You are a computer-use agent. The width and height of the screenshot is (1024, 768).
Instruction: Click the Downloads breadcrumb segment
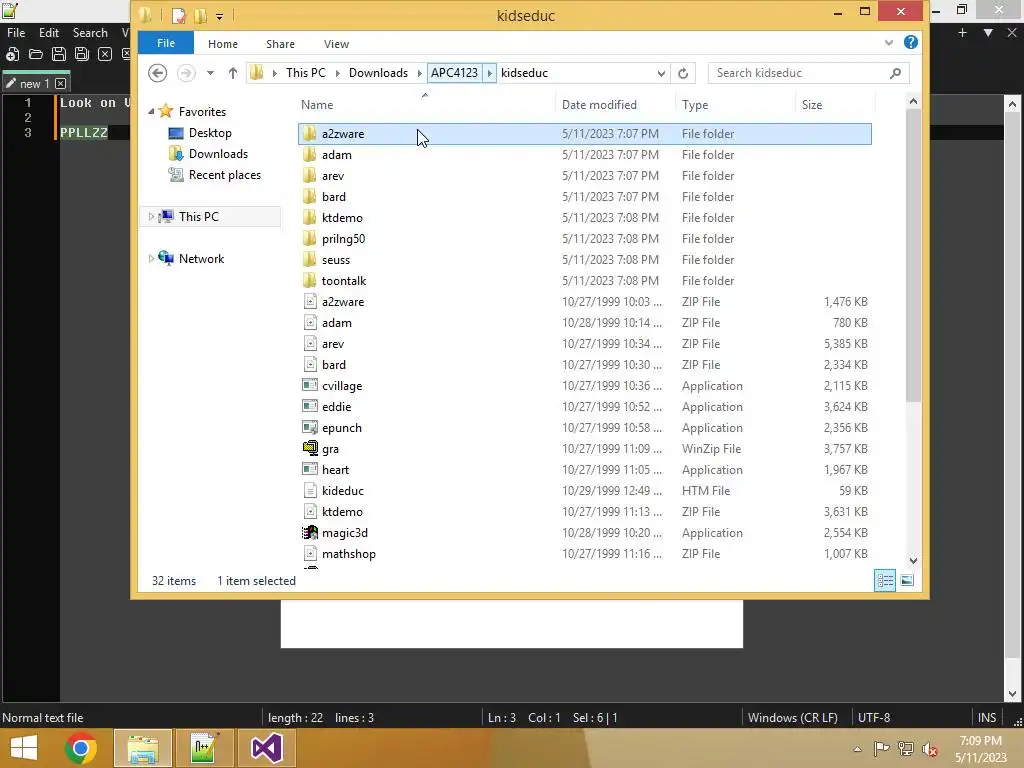pos(378,72)
